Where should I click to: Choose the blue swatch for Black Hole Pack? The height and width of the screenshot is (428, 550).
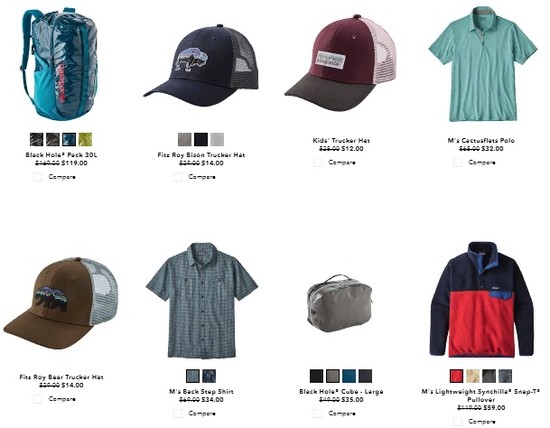point(69,139)
